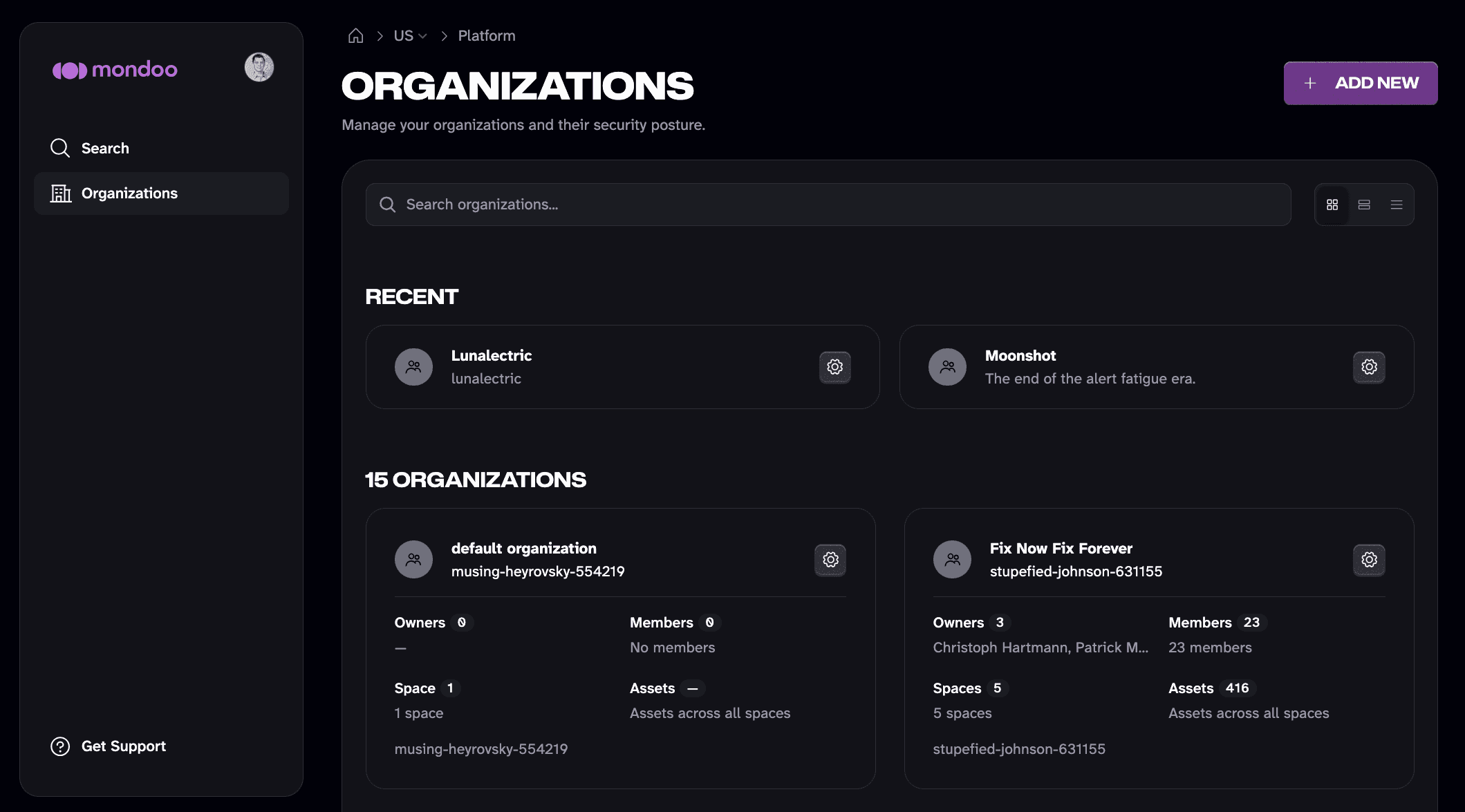
Task: Click '15 ORGANIZATIONS' heading
Action: 476,480
